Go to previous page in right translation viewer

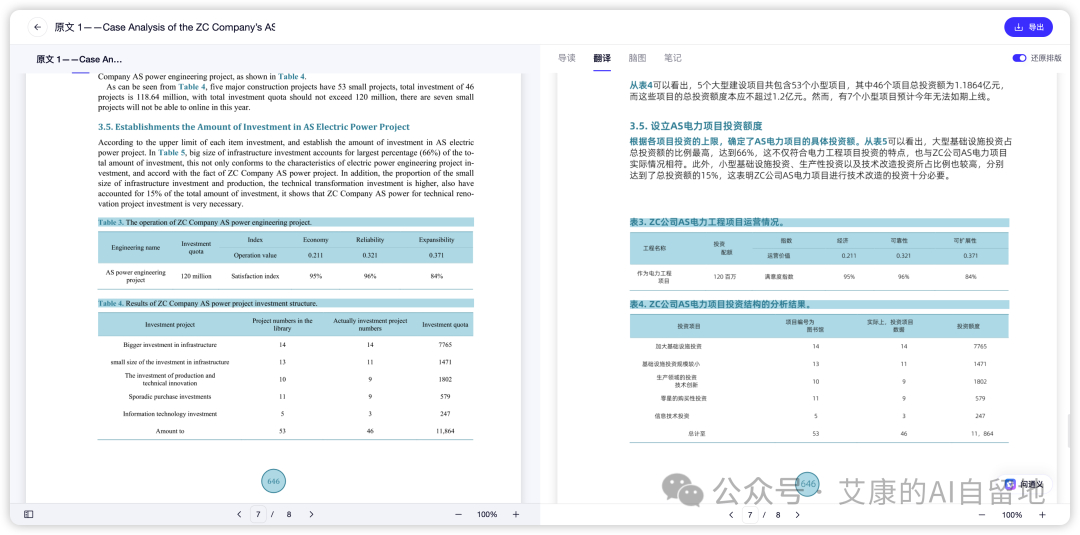coord(731,514)
